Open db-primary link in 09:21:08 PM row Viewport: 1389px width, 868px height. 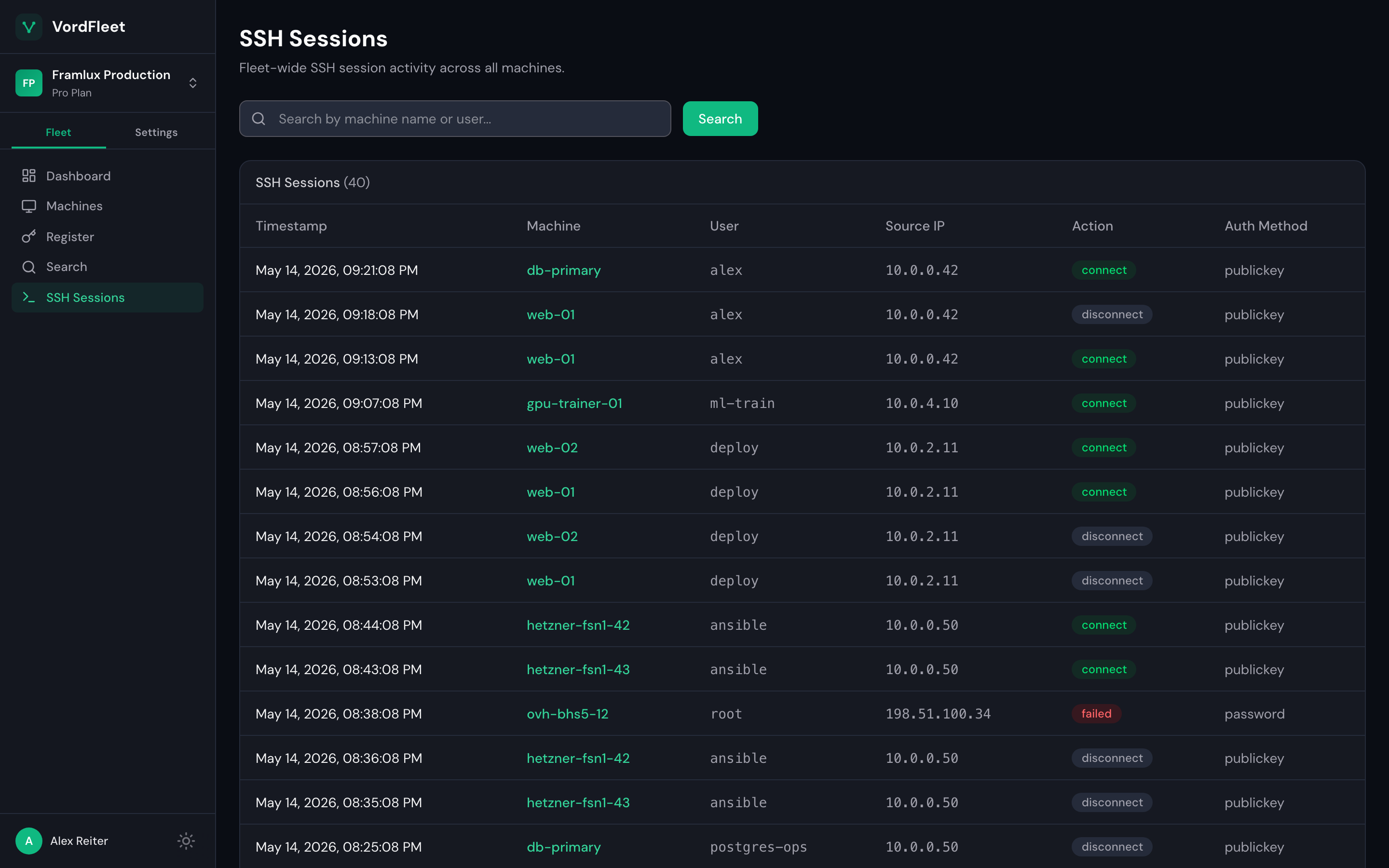pyautogui.click(x=564, y=271)
